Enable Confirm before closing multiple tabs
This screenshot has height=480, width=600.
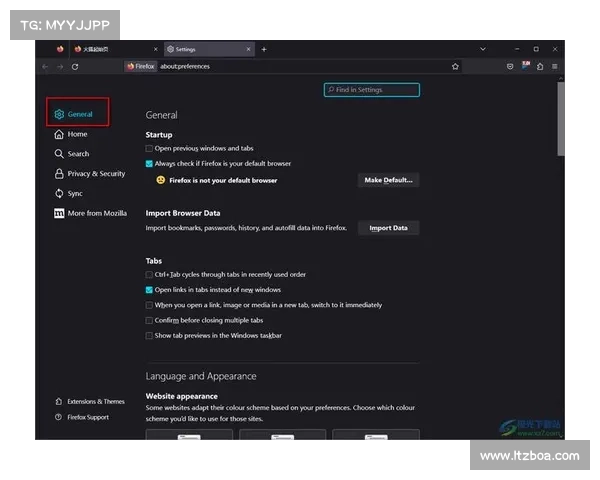tap(149, 320)
